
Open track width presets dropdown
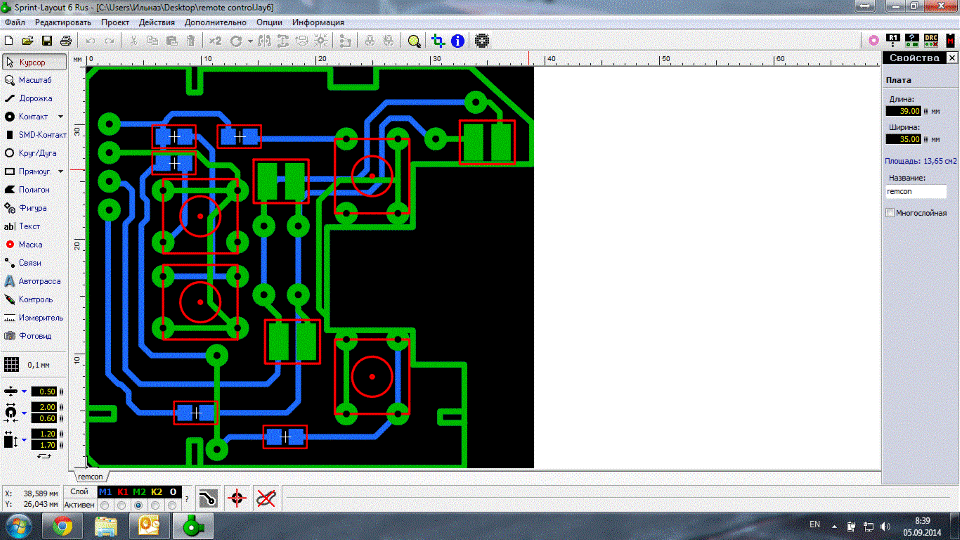pyautogui.click(x=24, y=391)
